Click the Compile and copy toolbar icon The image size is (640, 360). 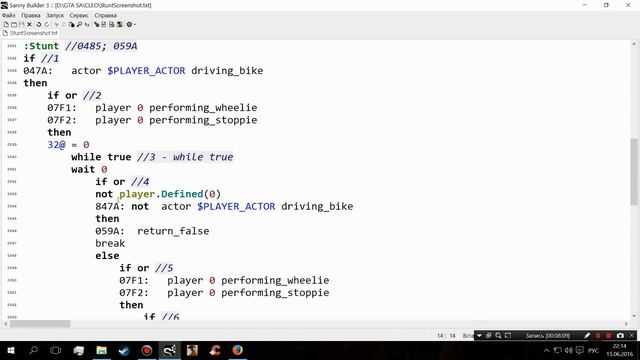pos(104,24)
